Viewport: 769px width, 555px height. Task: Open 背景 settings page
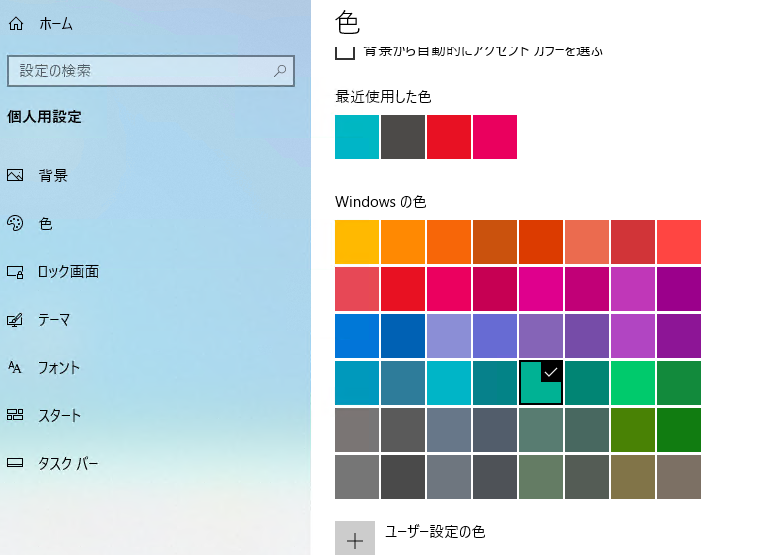click(x=53, y=176)
